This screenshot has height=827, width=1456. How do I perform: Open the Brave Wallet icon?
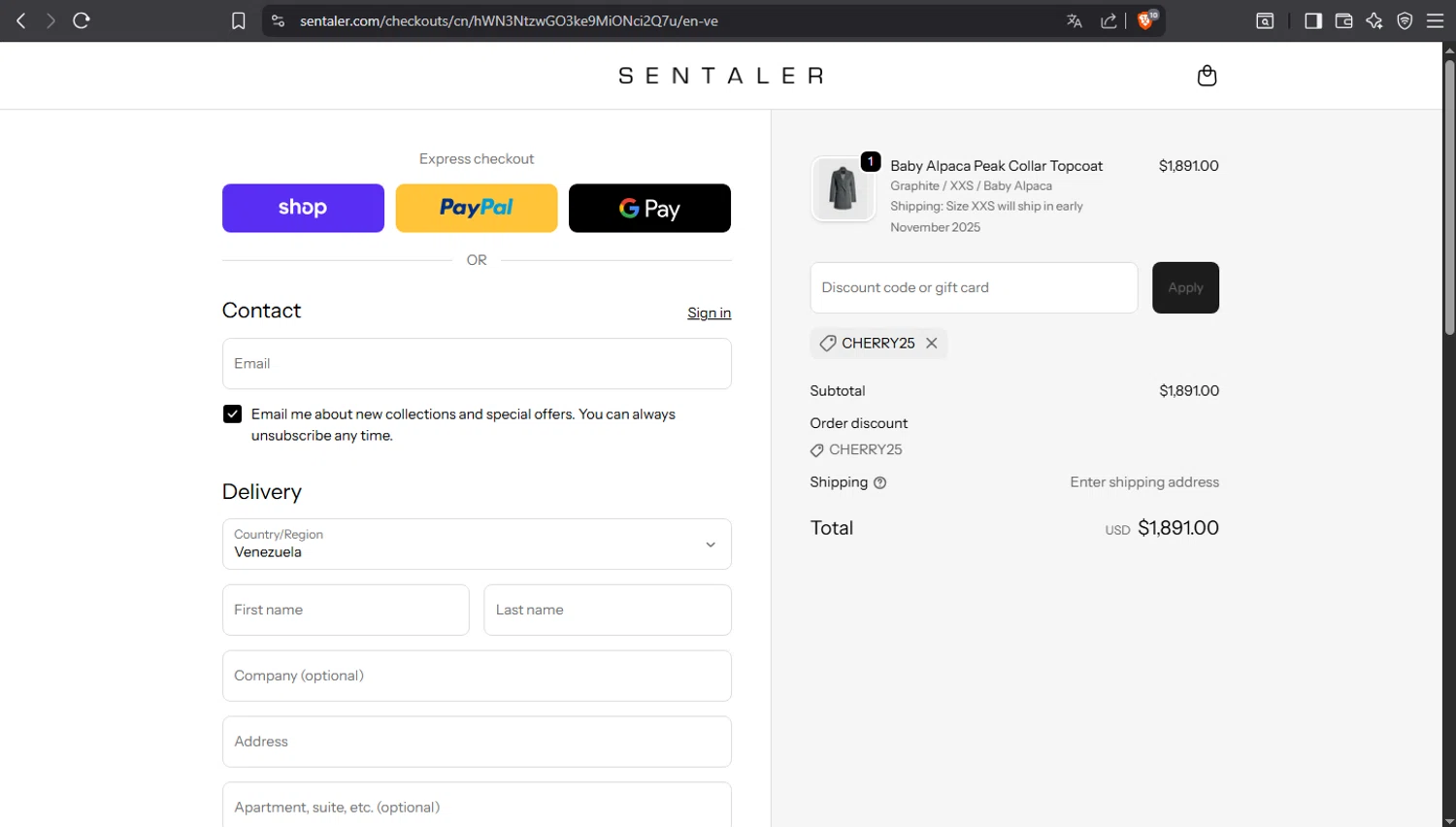tap(1343, 20)
